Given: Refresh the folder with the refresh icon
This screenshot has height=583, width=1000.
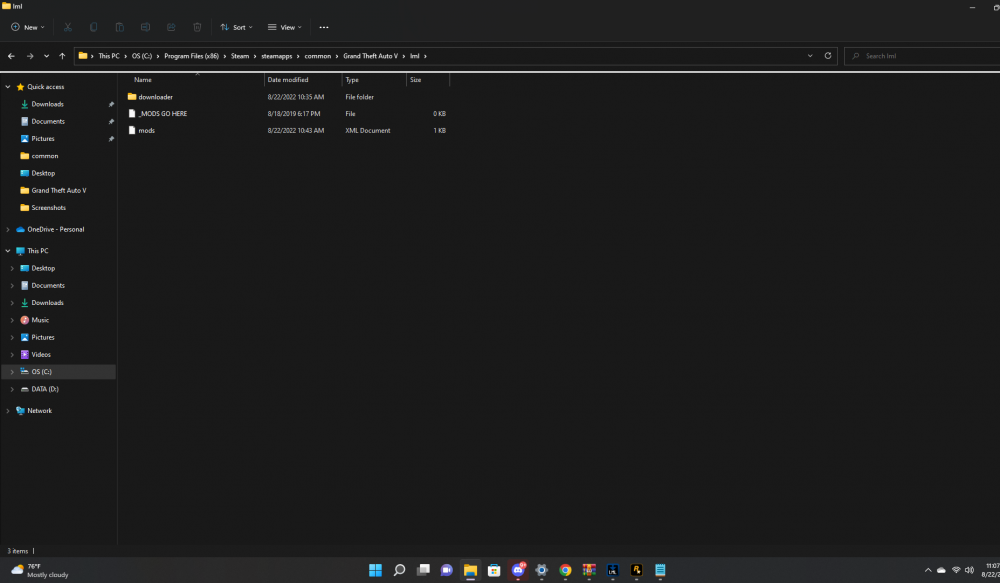Looking at the screenshot, I should (829, 56).
